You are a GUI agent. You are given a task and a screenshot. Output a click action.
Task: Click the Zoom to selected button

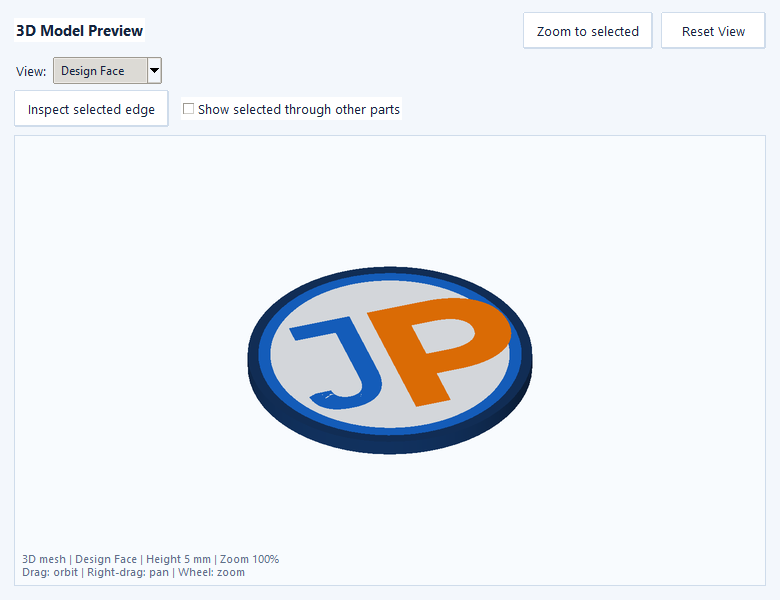pyautogui.click(x=587, y=31)
